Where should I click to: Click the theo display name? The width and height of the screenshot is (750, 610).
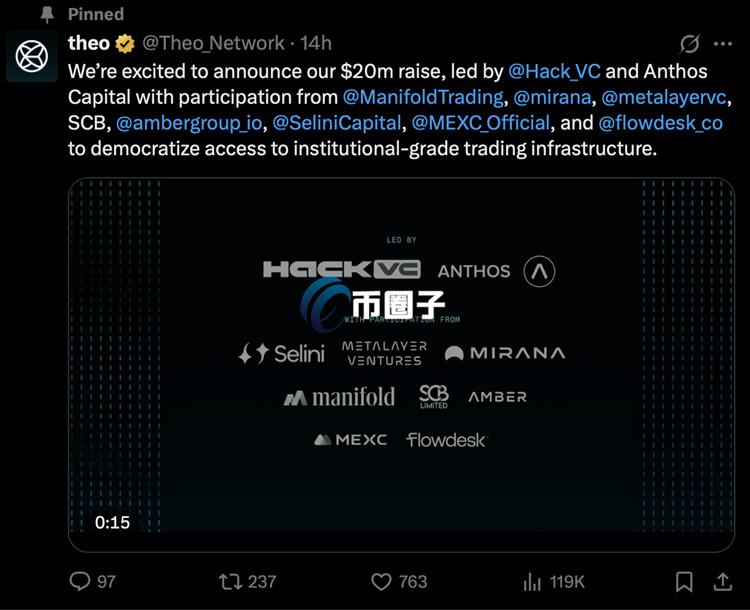(89, 44)
